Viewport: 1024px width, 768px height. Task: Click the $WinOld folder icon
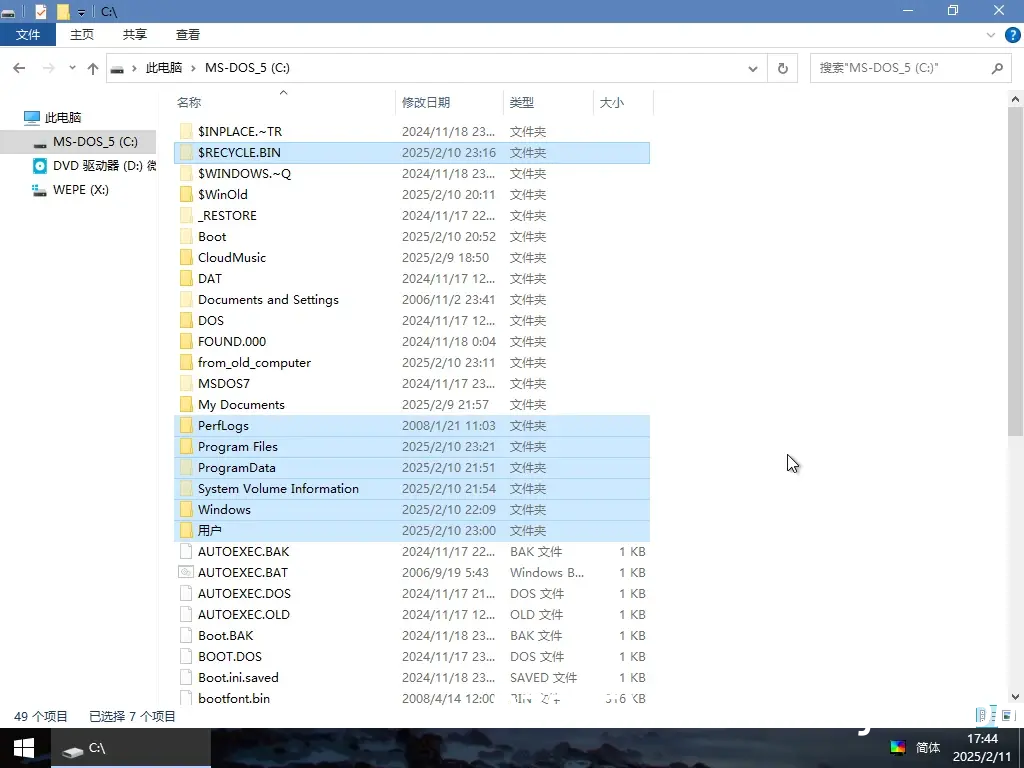[x=186, y=195]
